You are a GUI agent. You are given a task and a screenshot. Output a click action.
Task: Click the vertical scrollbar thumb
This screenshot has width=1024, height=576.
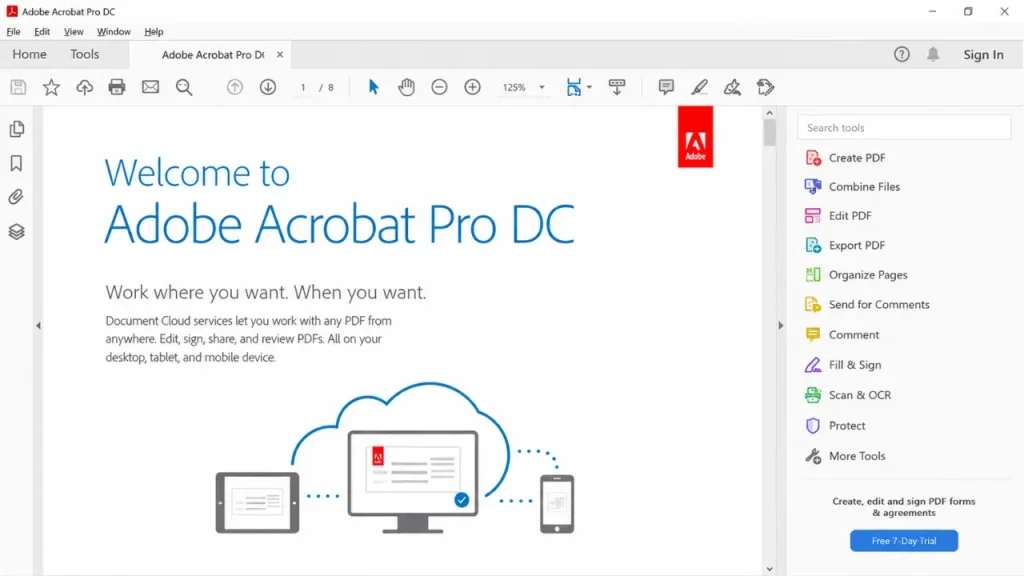pos(769,133)
